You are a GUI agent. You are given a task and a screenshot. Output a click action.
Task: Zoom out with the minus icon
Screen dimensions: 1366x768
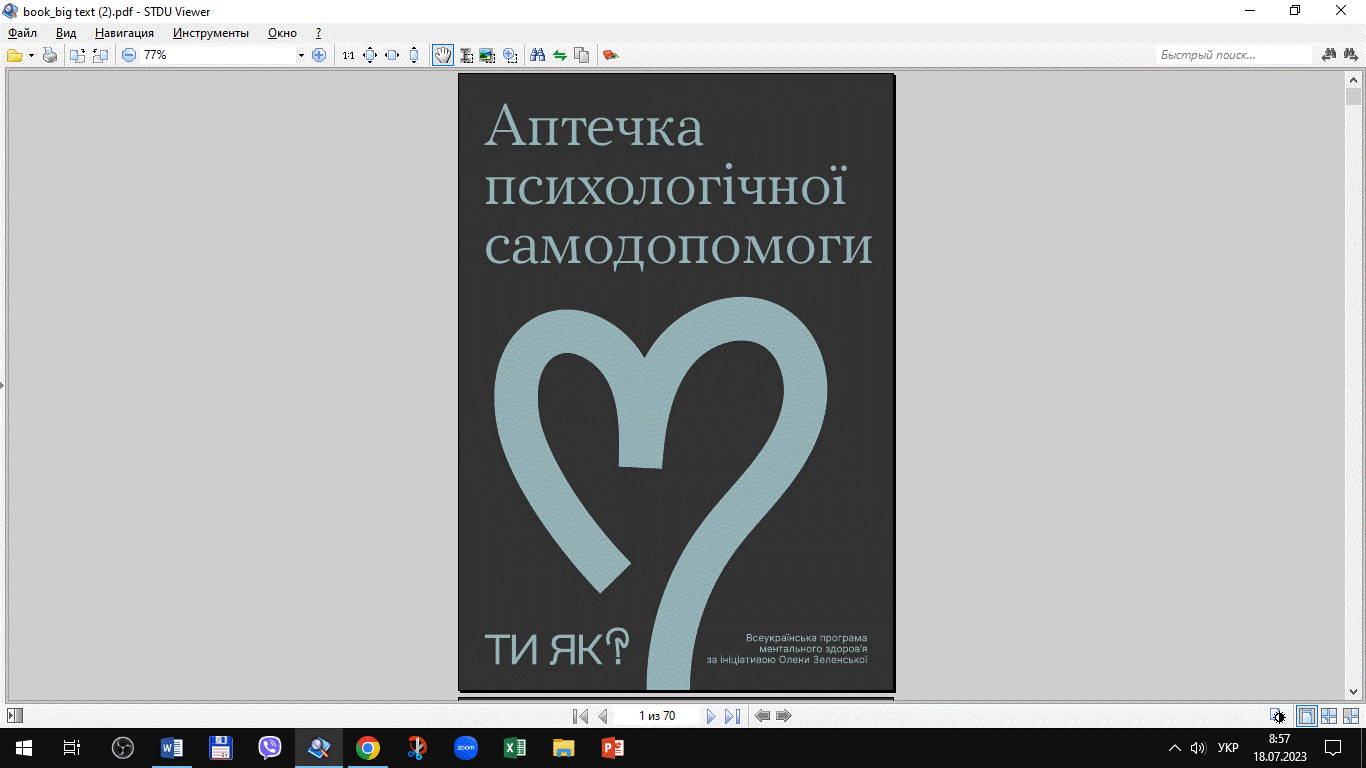129,55
